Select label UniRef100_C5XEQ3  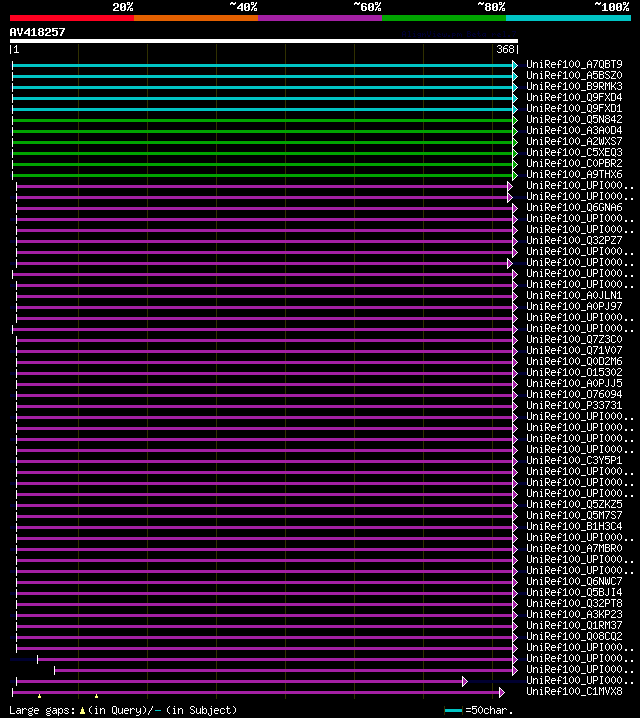574,152
